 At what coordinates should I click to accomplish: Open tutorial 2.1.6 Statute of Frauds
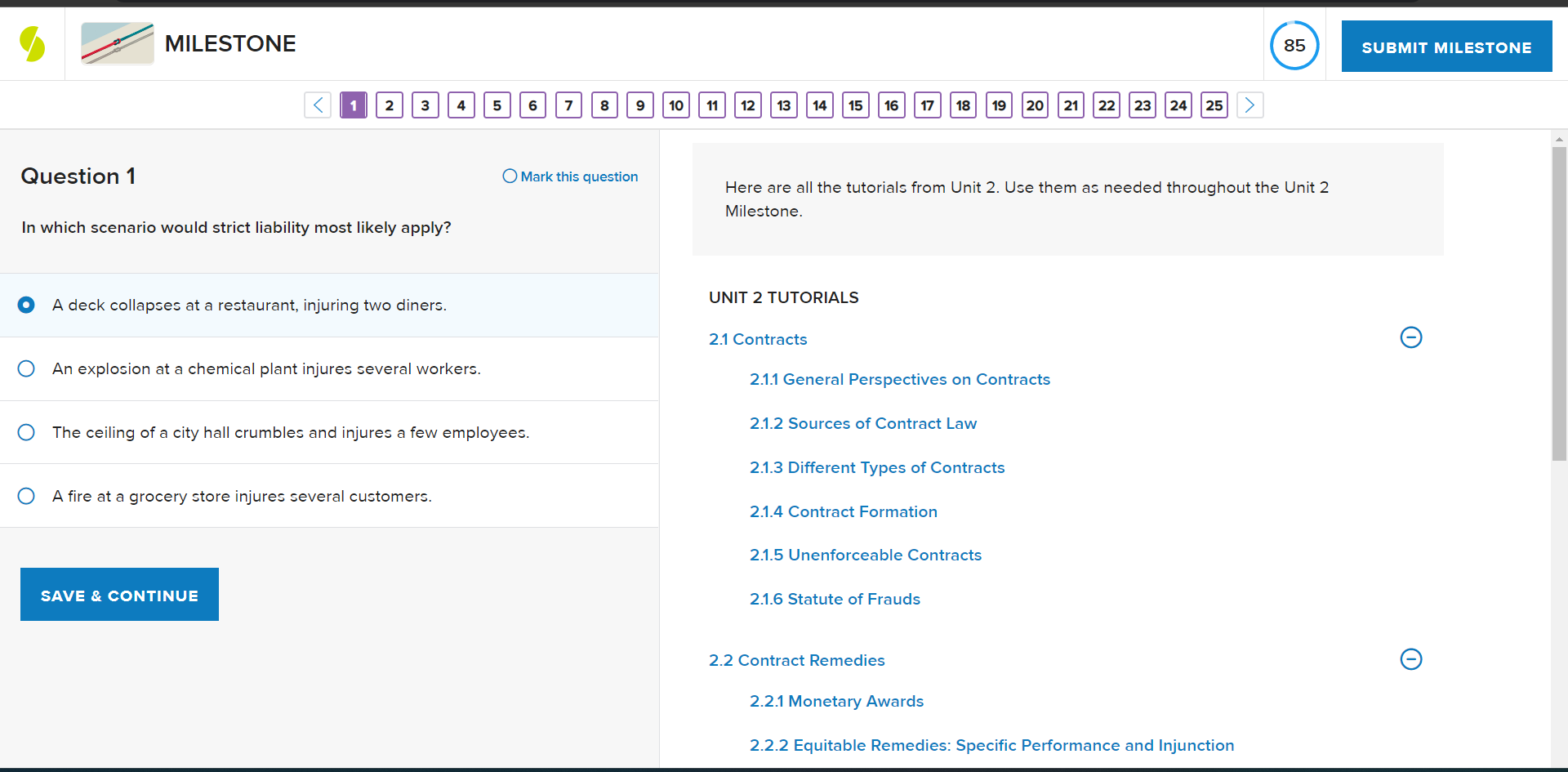(835, 599)
